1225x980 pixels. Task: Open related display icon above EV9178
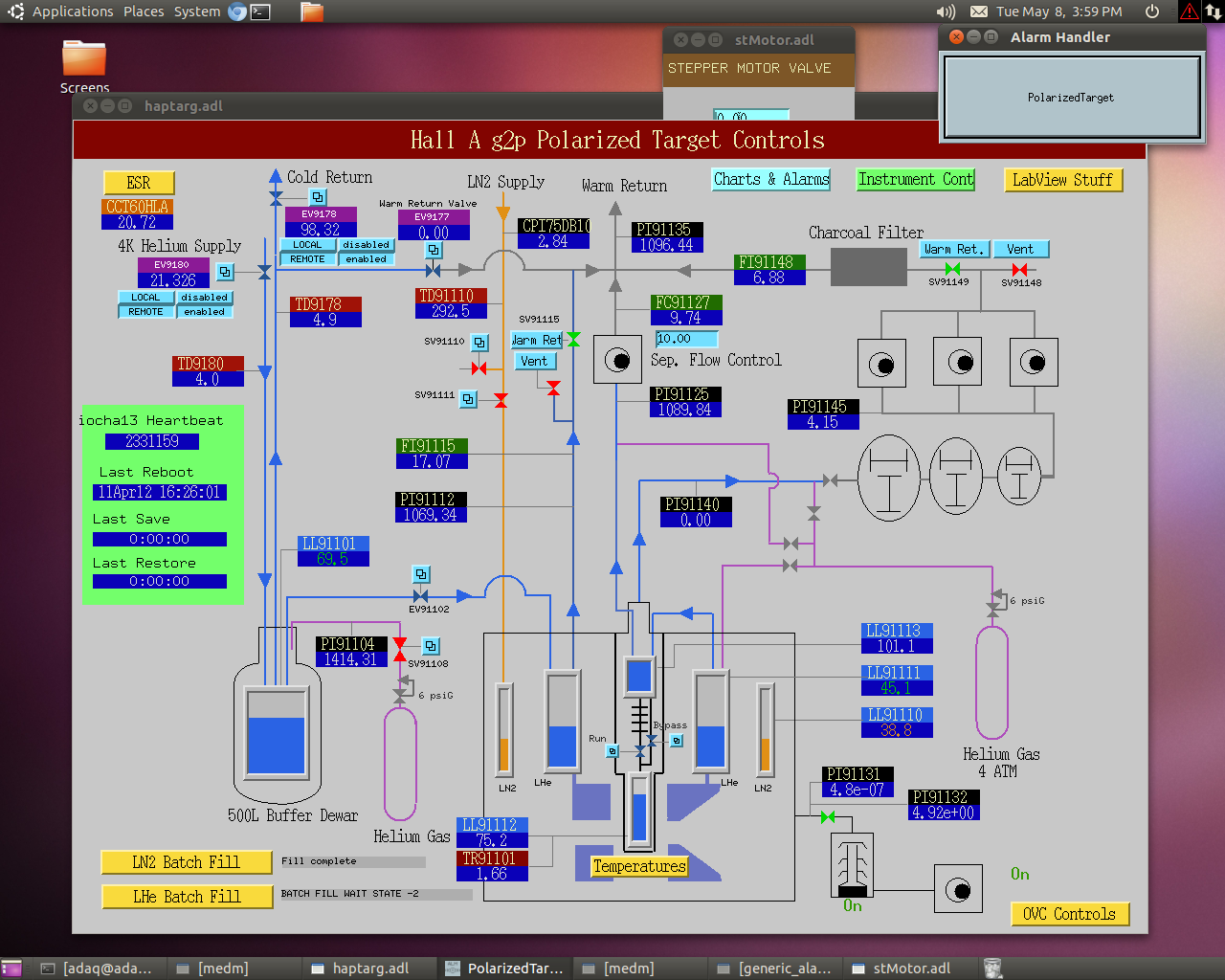[319, 197]
